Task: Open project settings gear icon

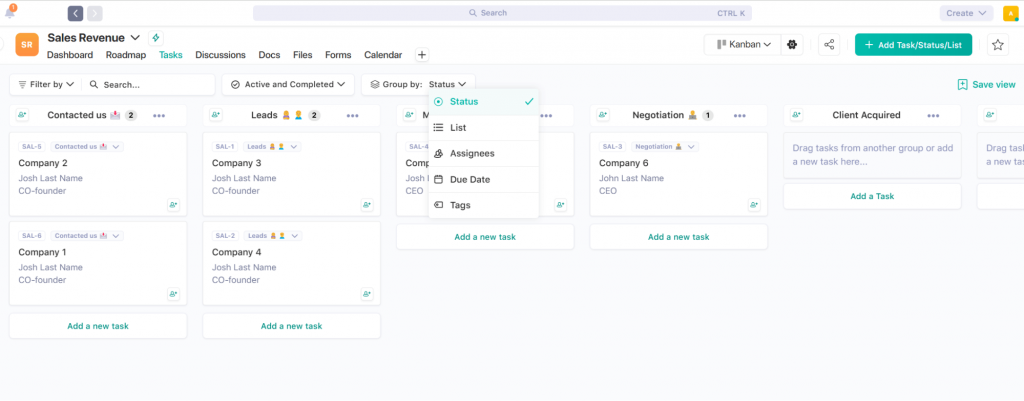Action: (x=792, y=44)
